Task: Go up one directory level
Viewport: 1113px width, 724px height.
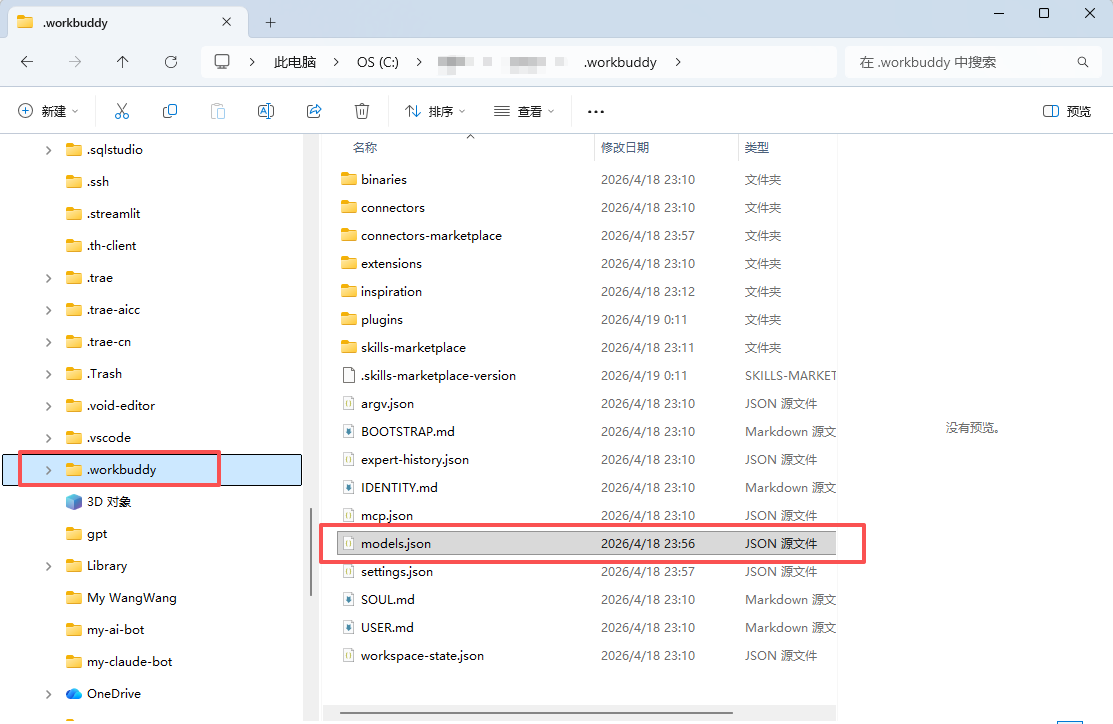Action: [123, 62]
